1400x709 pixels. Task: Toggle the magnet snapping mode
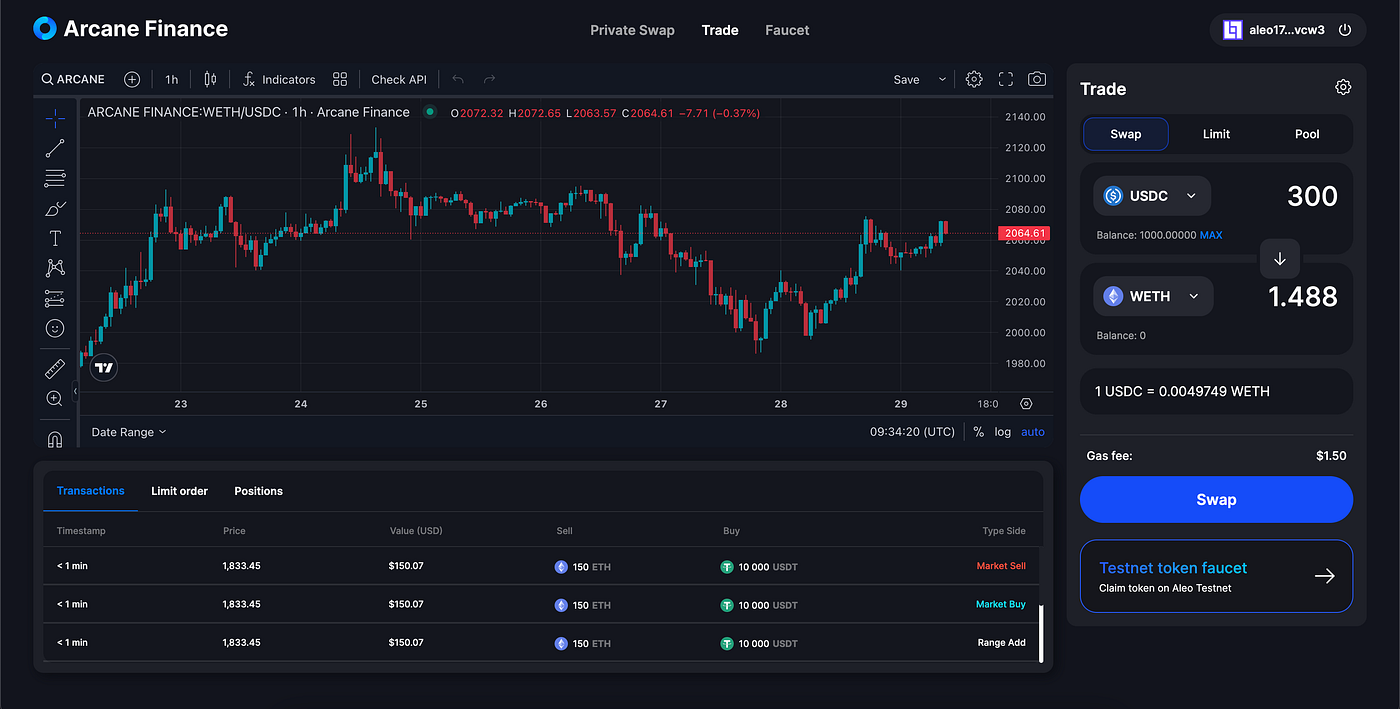(55, 439)
